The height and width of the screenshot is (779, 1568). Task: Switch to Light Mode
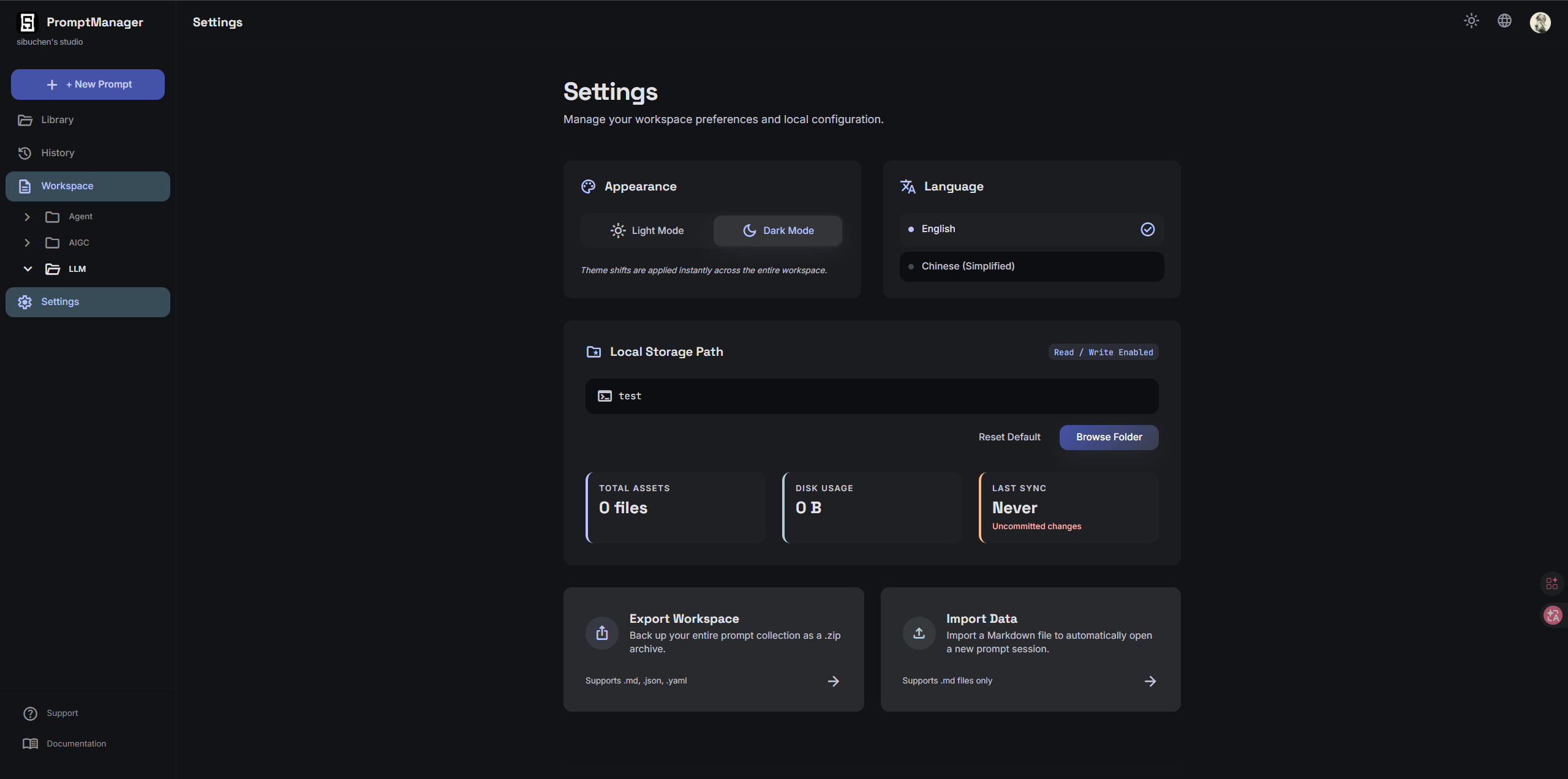(647, 230)
